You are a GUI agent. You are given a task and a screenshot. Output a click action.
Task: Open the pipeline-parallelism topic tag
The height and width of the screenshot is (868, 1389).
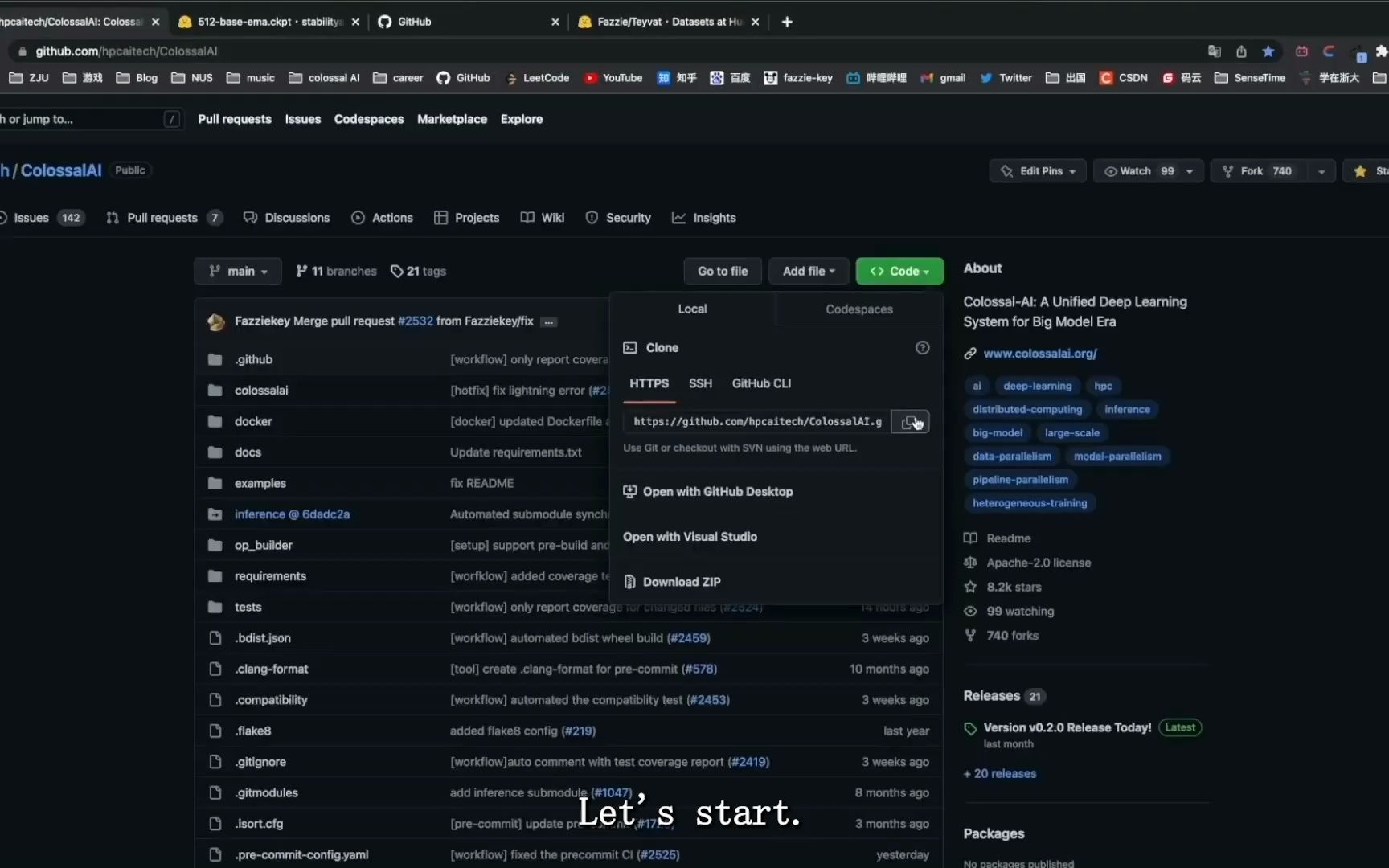click(1020, 480)
